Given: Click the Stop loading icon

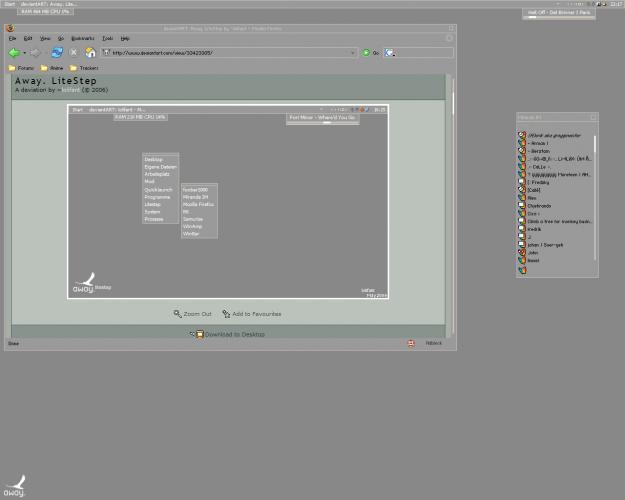Looking at the screenshot, I should click(74, 52).
